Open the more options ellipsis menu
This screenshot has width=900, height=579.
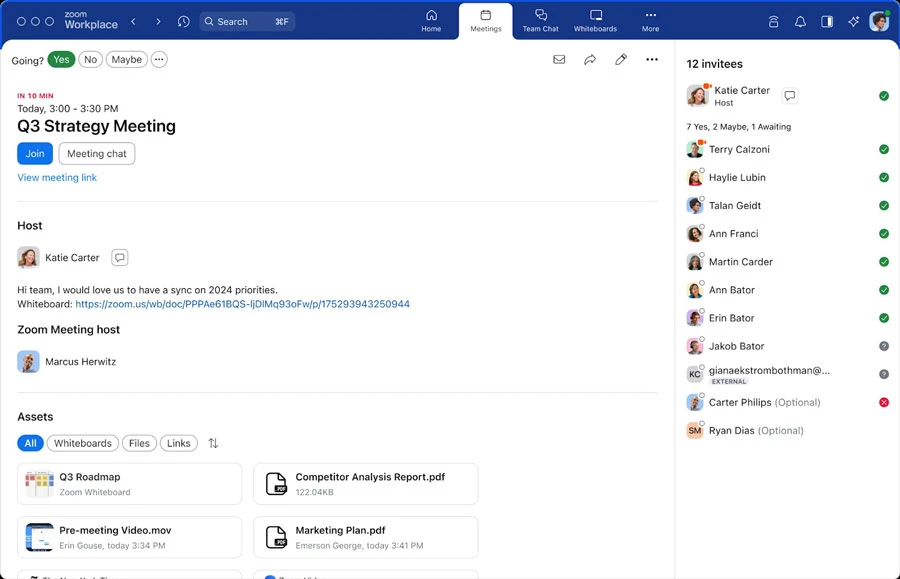click(652, 60)
